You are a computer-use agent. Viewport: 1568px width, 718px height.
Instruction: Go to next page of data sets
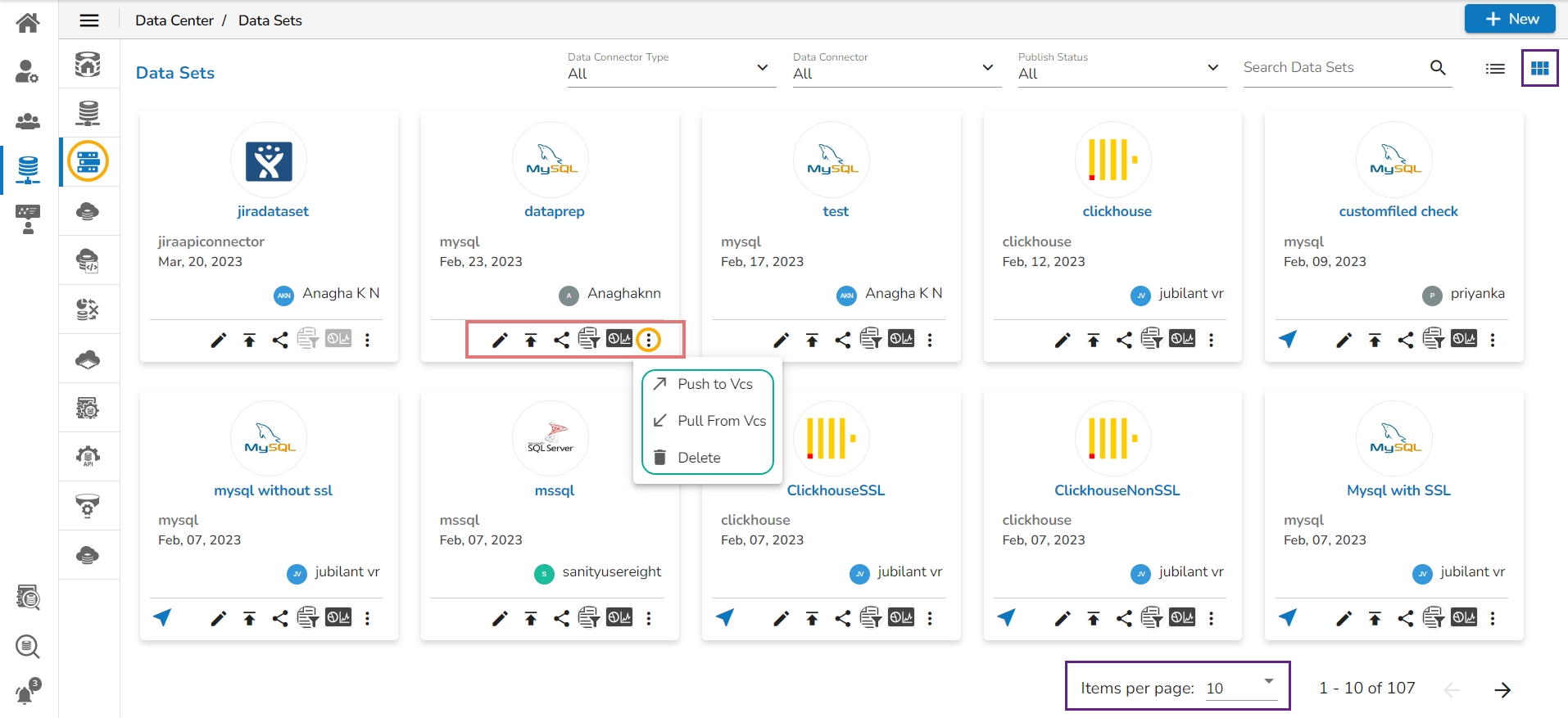(x=1502, y=689)
